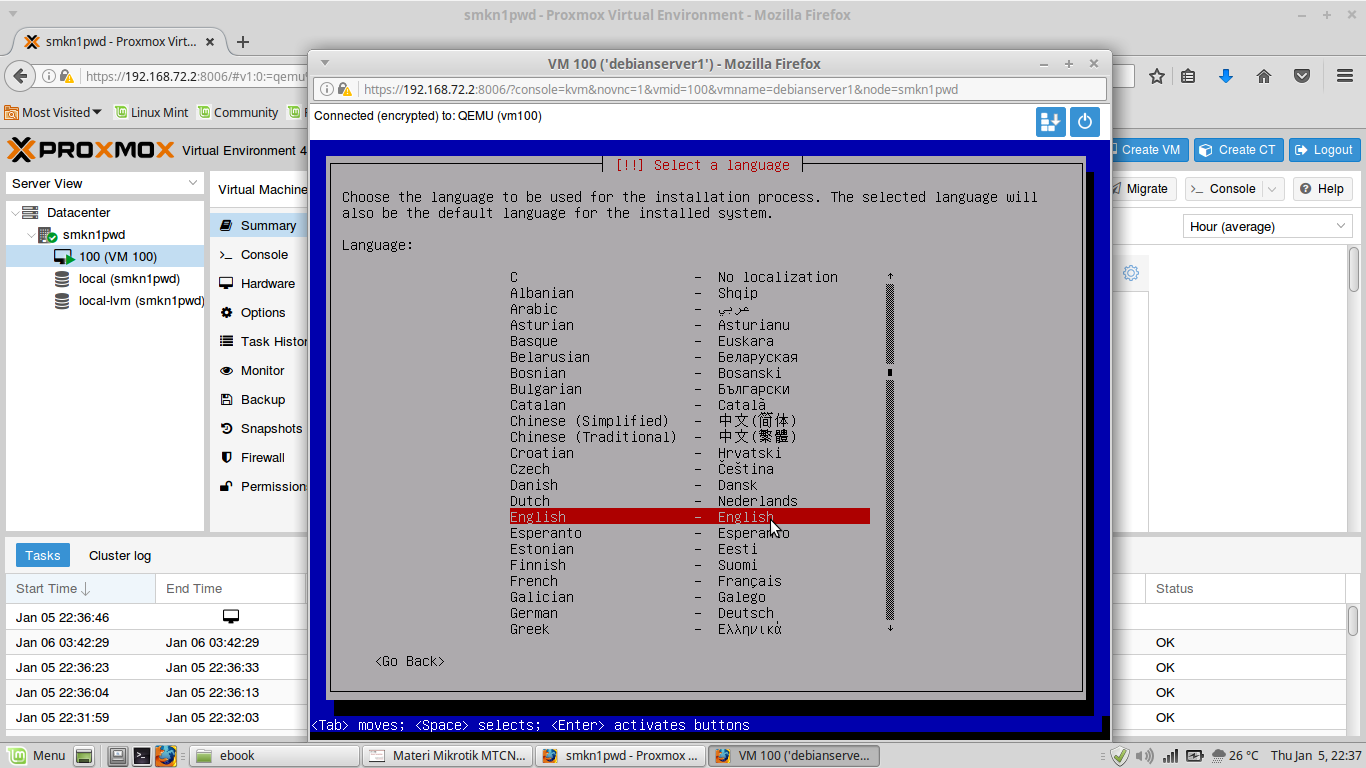Screen dimensions: 1366x768
Task: Select <Go Back> in installer
Action: (410, 661)
